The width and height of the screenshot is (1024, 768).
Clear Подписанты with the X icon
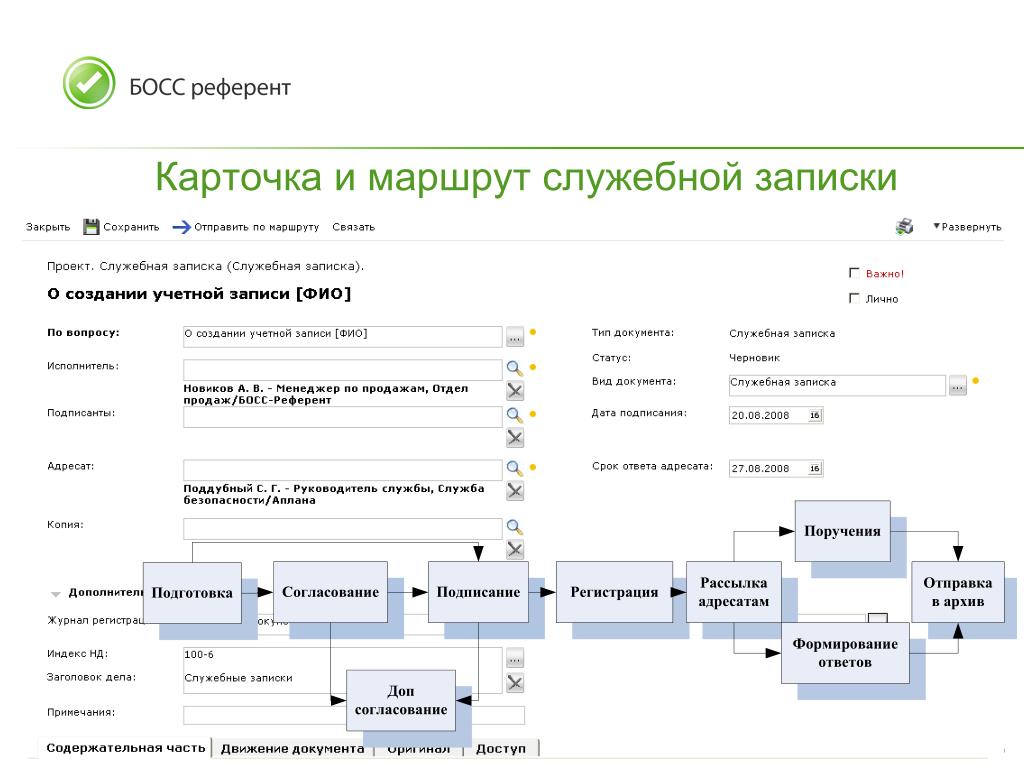(515, 438)
